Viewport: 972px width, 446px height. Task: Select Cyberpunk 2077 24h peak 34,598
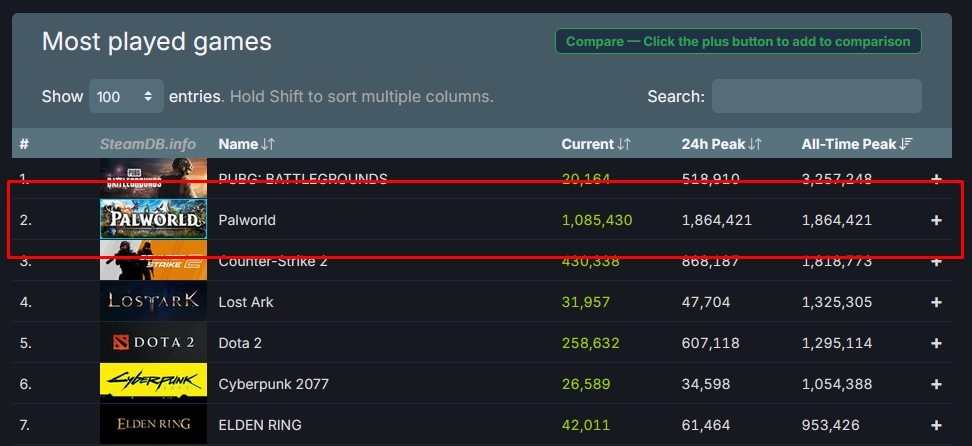706,384
